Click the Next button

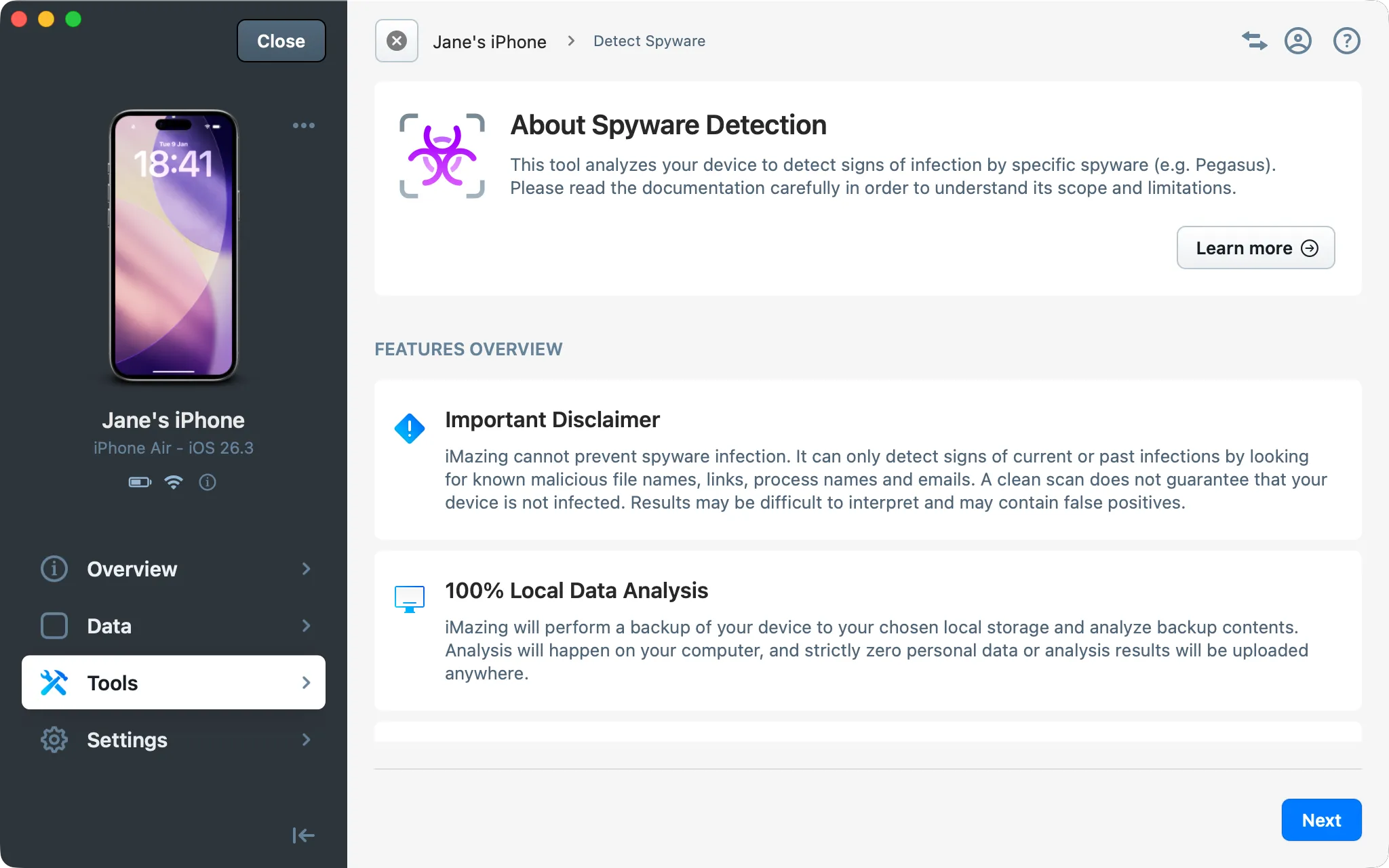(1320, 820)
